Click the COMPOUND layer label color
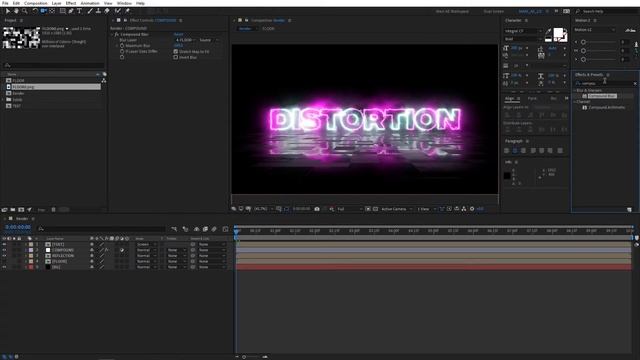The height and width of the screenshot is (360, 640). tap(31, 250)
